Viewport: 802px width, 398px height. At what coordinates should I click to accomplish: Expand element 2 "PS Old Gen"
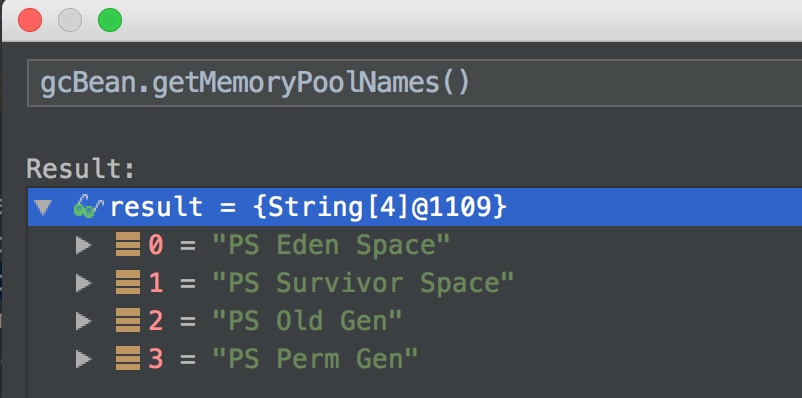[83, 321]
